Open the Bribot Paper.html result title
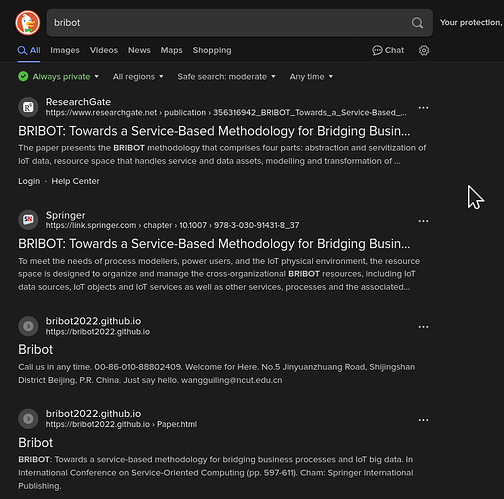Image resolution: width=504 pixels, height=499 pixels. pyautogui.click(x=35, y=443)
